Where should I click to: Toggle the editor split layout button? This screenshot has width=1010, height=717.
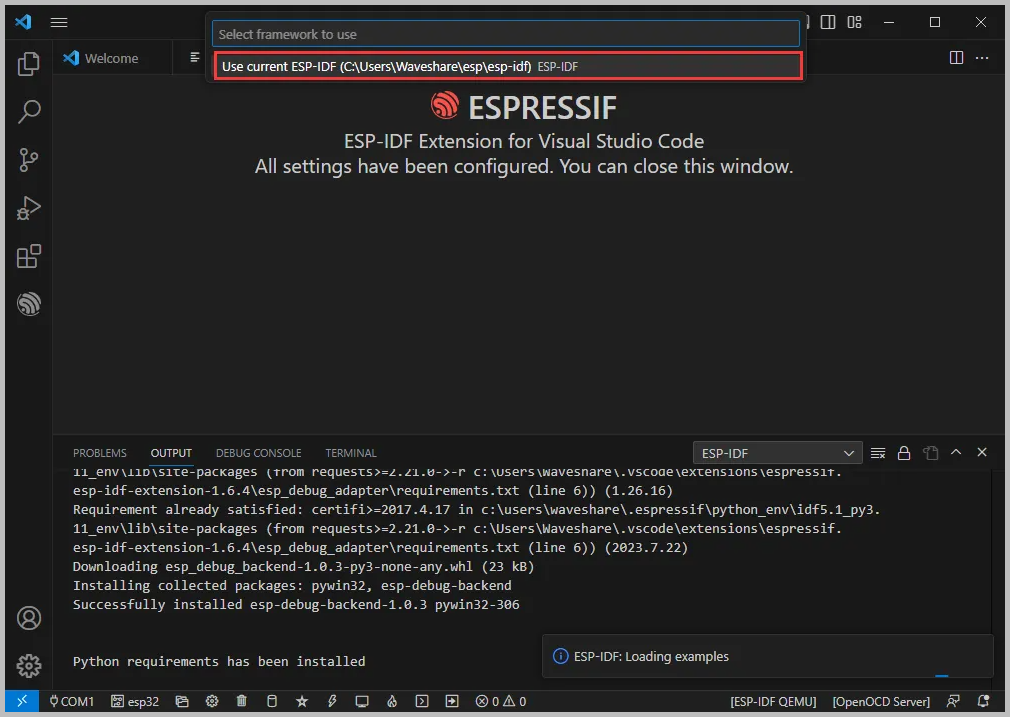[x=957, y=57]
